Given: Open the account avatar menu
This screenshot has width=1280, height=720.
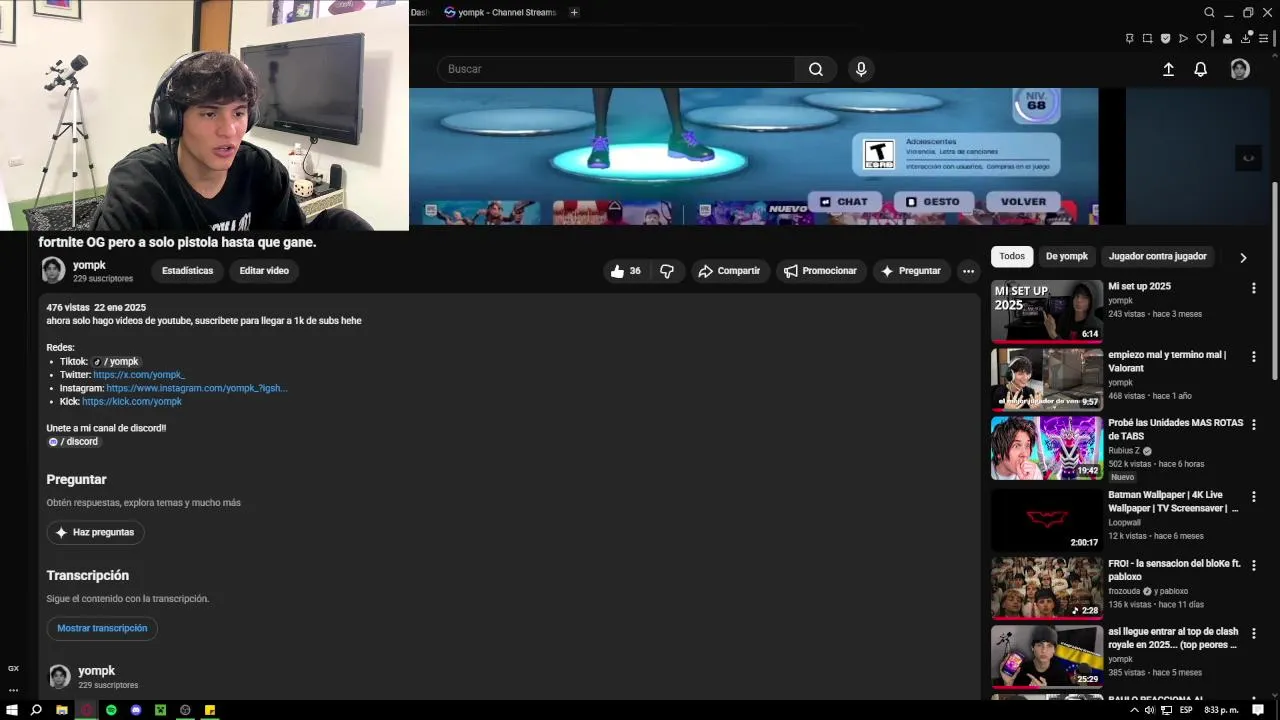Looking at the screenshot, I should coord(1240,69).
